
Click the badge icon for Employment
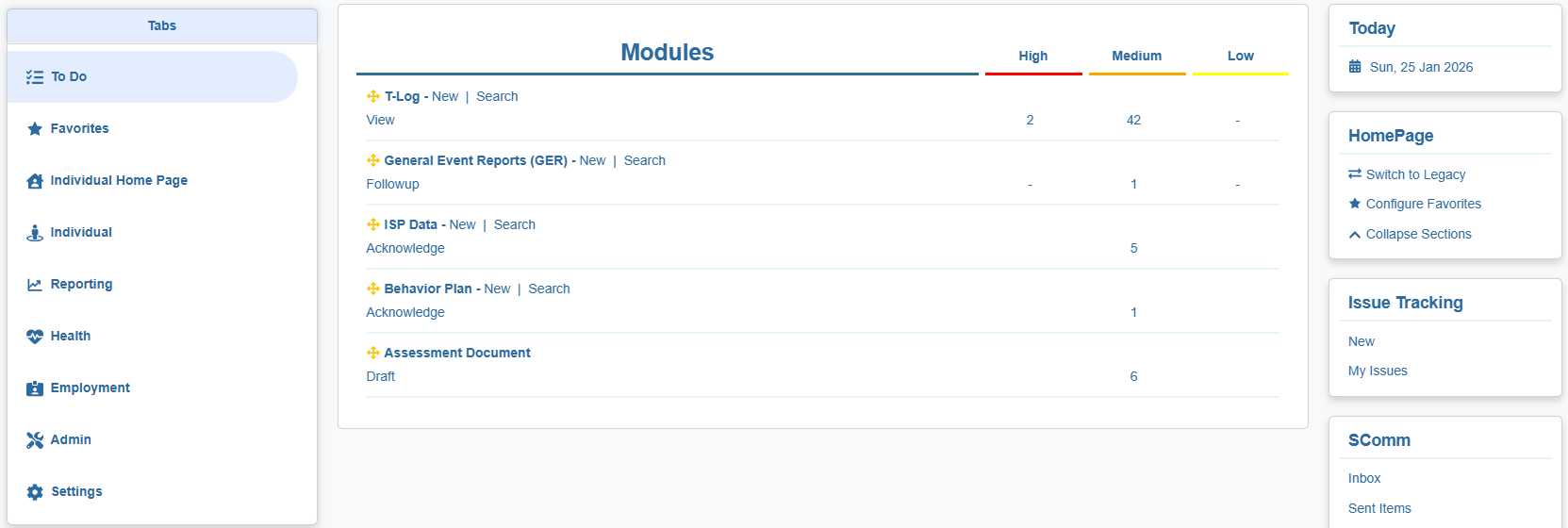tap(35, 388)
